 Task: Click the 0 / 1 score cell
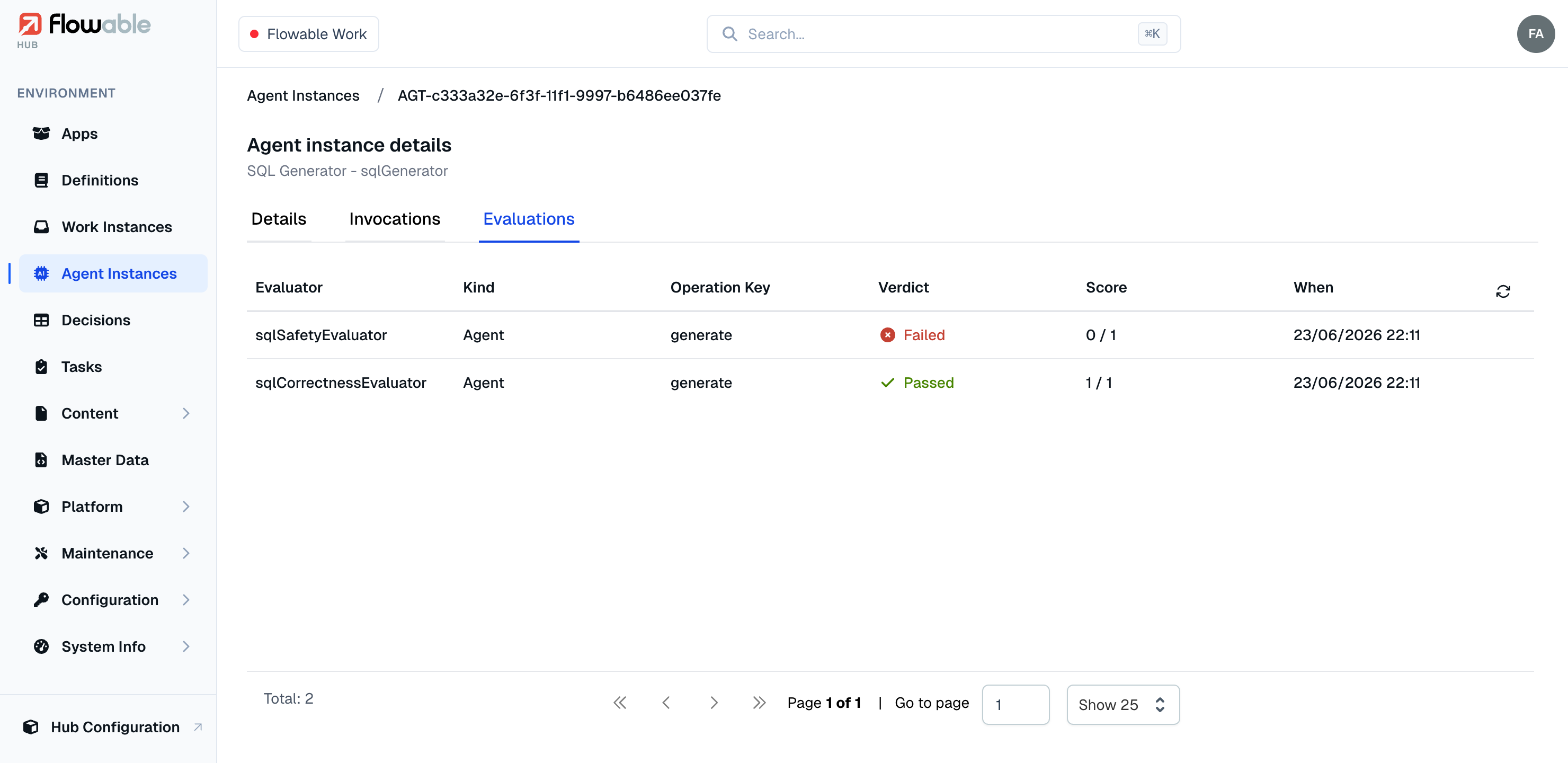coord(1101,335)
